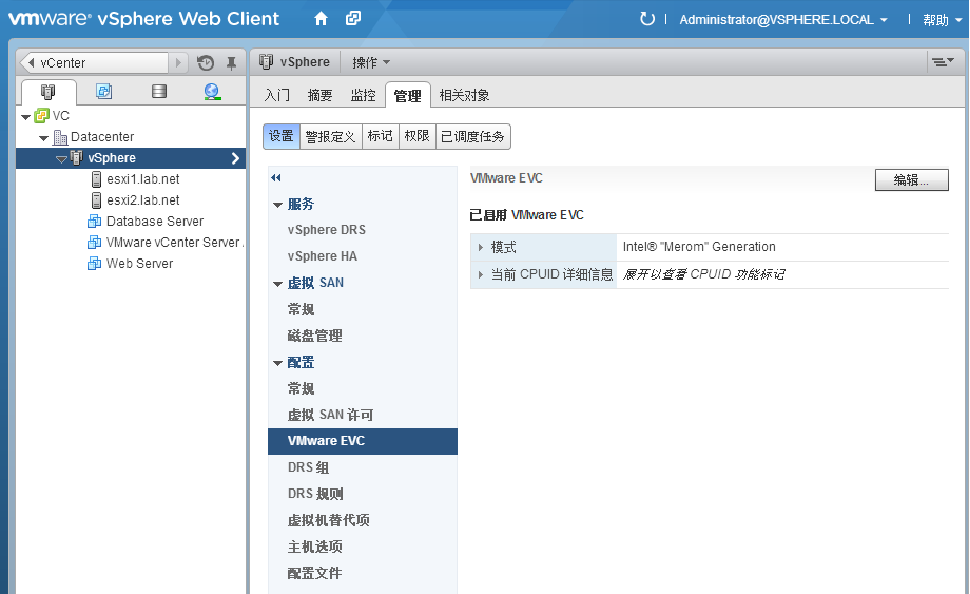Open the navigator history icon

pos(205,63)
